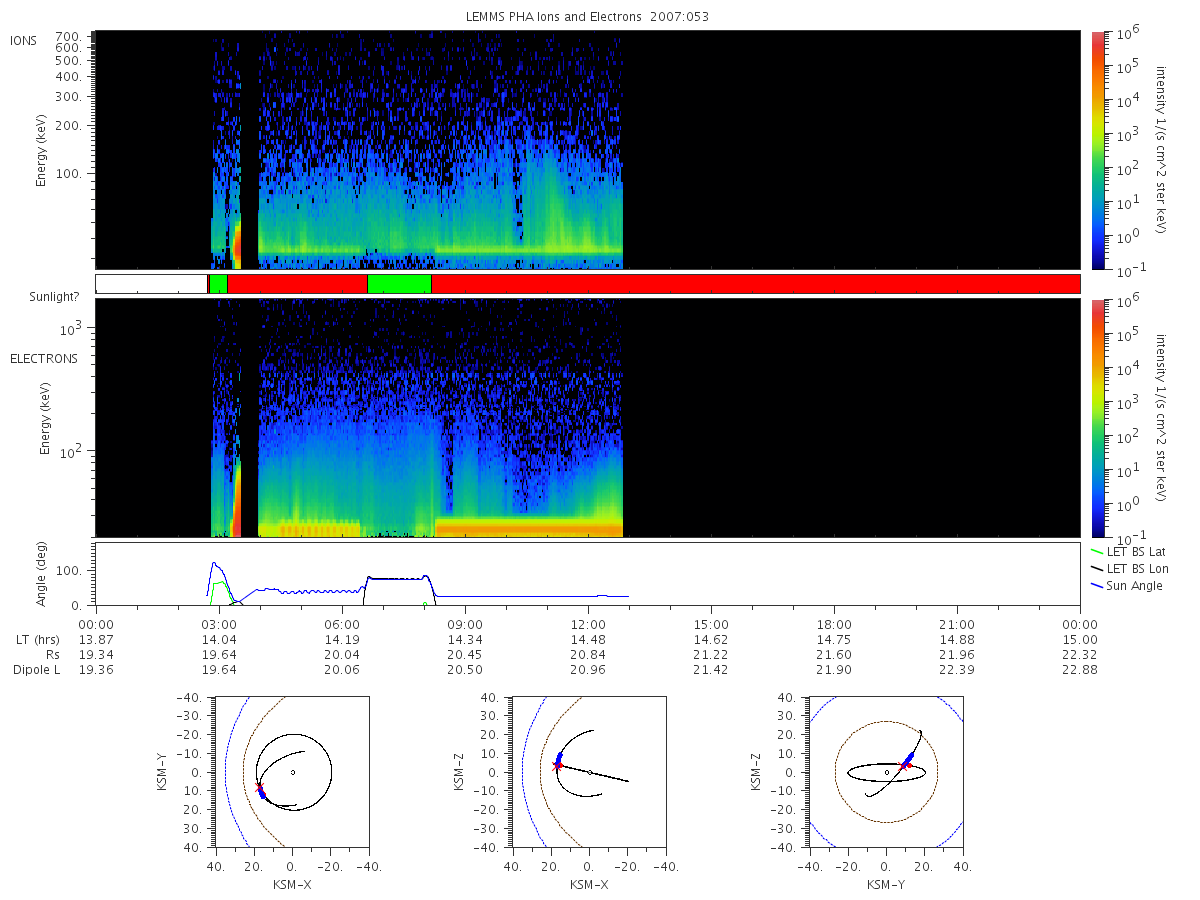The width and height of the screenshot is (1200, 900).
Task: Click the Dipole L value 22.88
Action: 1080,669
